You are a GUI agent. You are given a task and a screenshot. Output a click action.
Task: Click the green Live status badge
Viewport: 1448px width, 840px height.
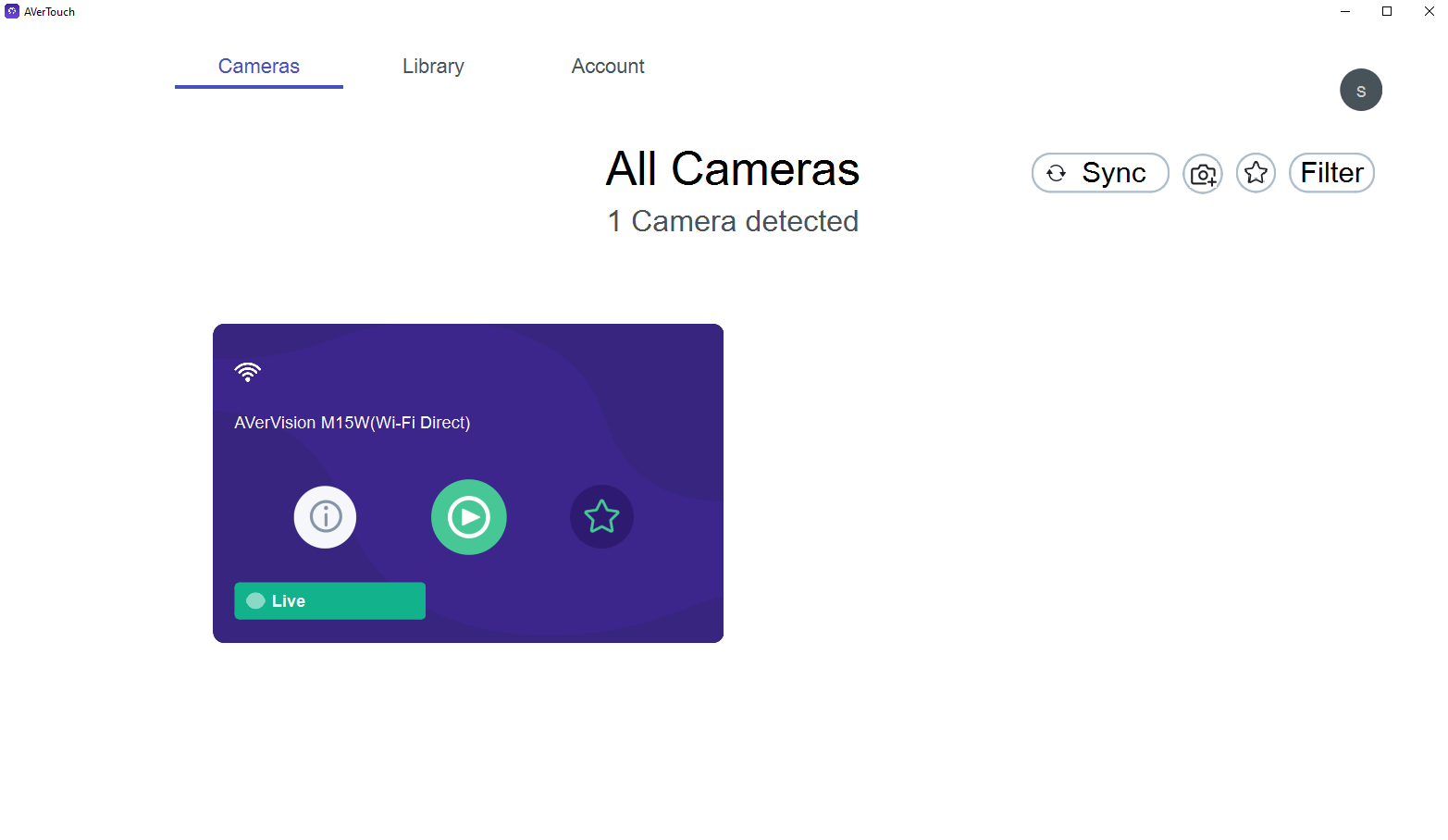[x=329, y=600]
